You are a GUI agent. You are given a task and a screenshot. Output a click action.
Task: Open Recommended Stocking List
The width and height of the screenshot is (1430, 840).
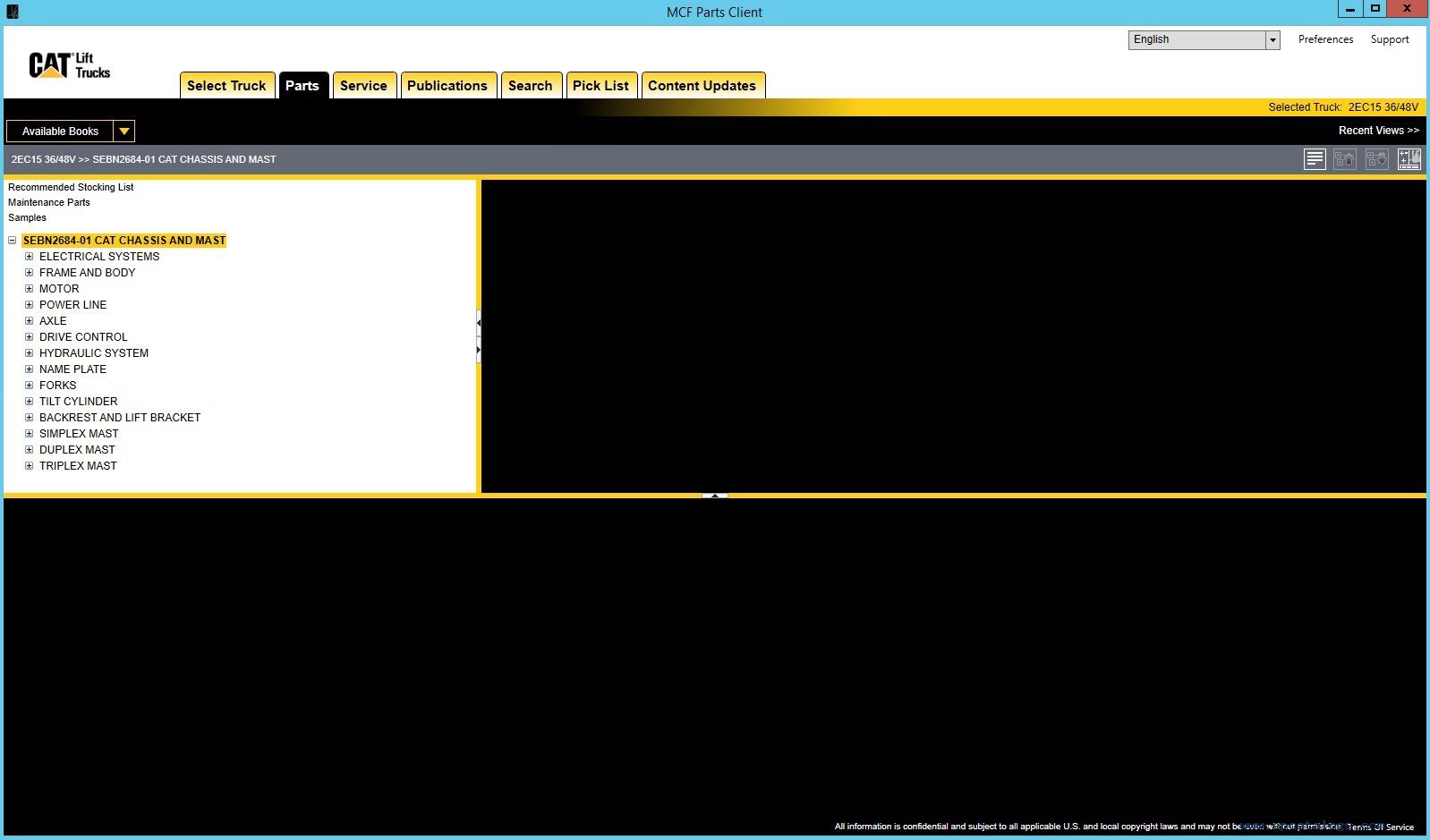[x=71, y=187]
